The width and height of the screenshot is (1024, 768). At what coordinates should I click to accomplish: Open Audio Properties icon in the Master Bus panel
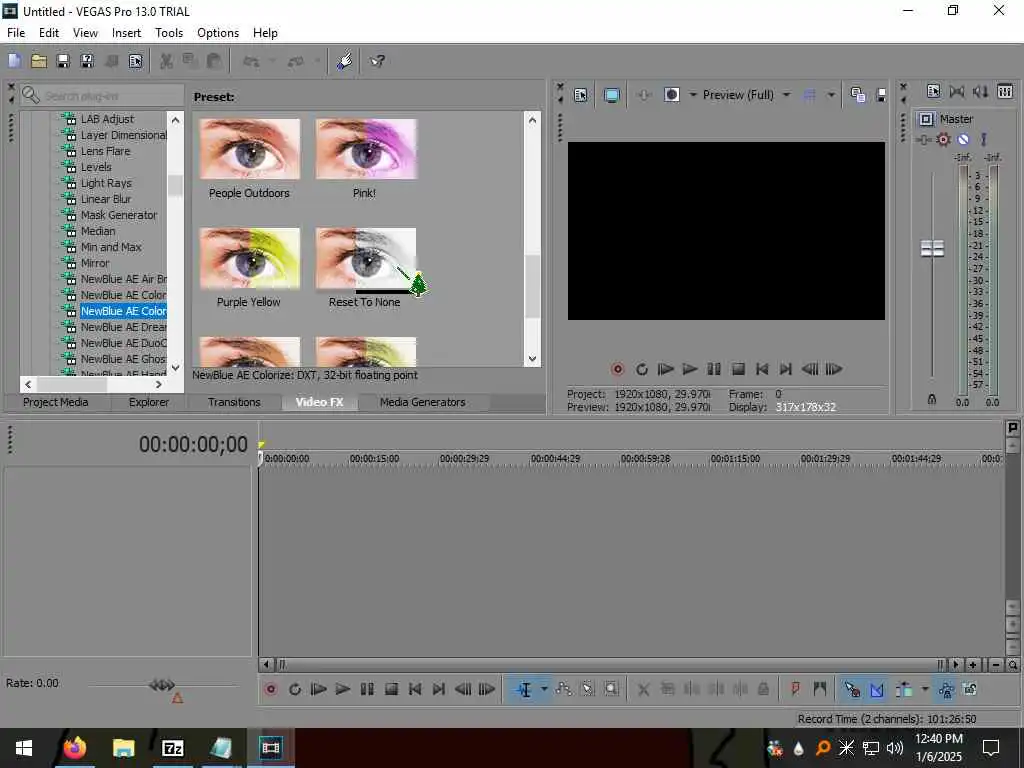click(933, 91)
